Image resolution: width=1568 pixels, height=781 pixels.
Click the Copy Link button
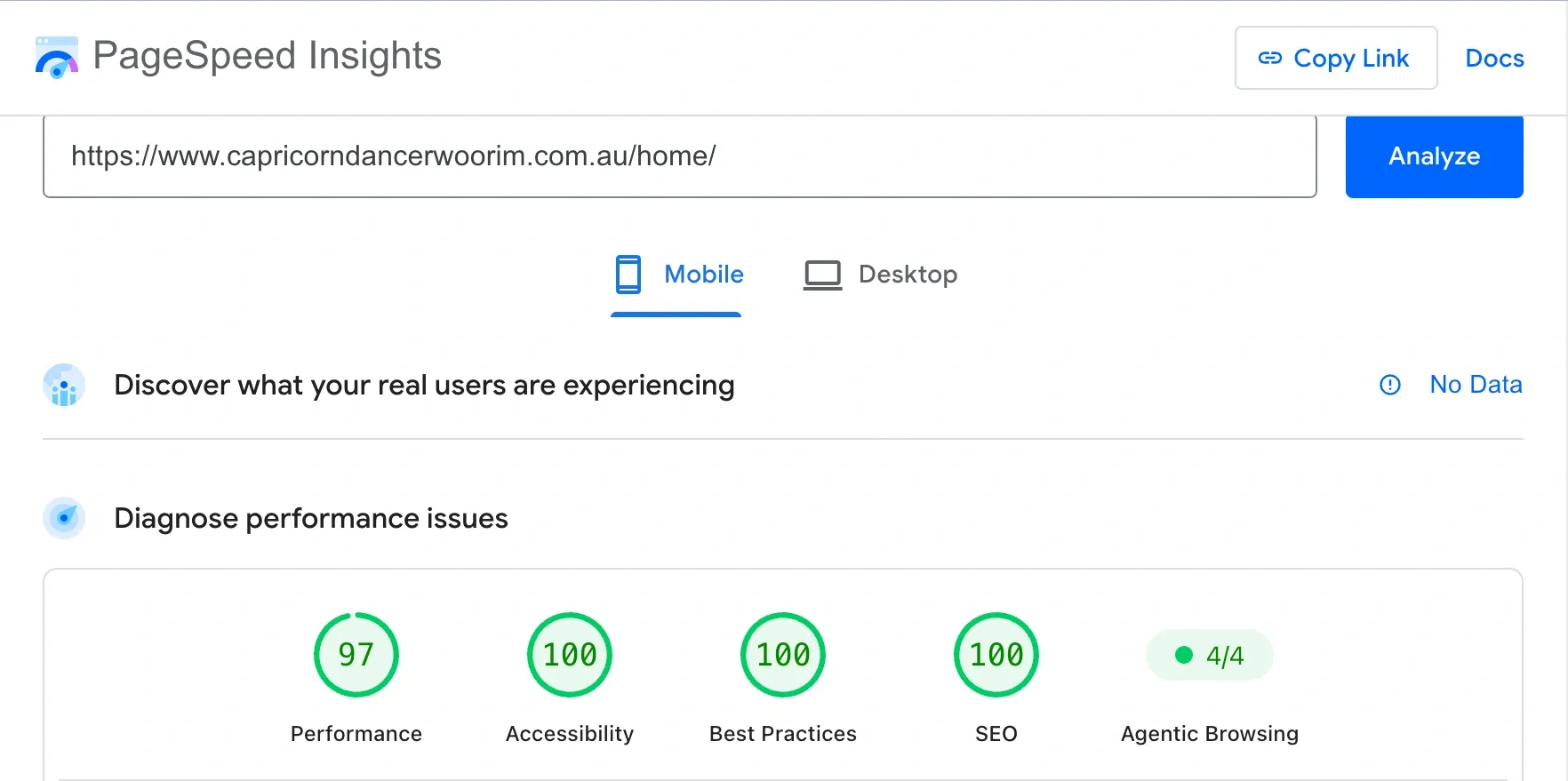1335,58
